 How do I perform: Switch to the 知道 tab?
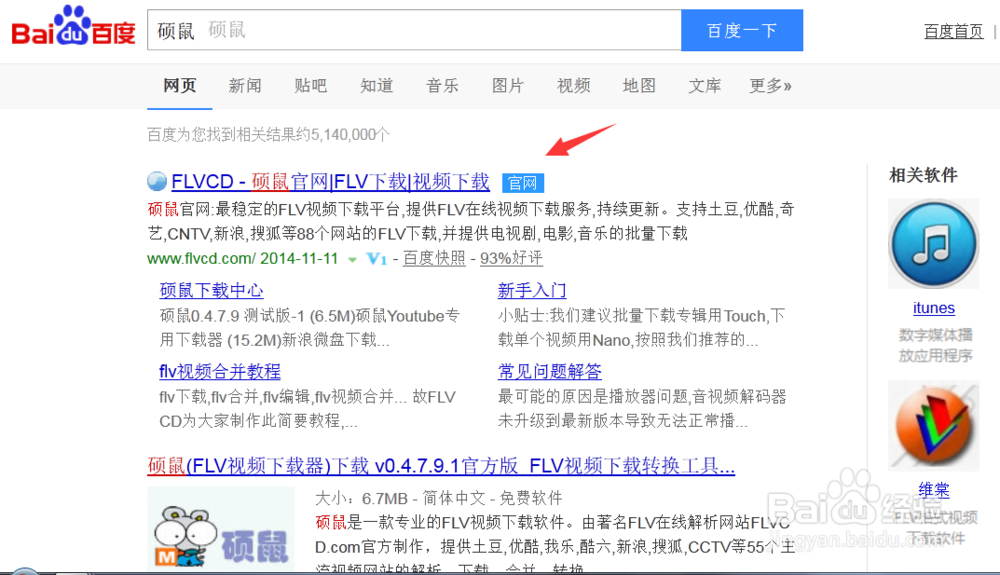pyautogui.click(x=376, y=85)
